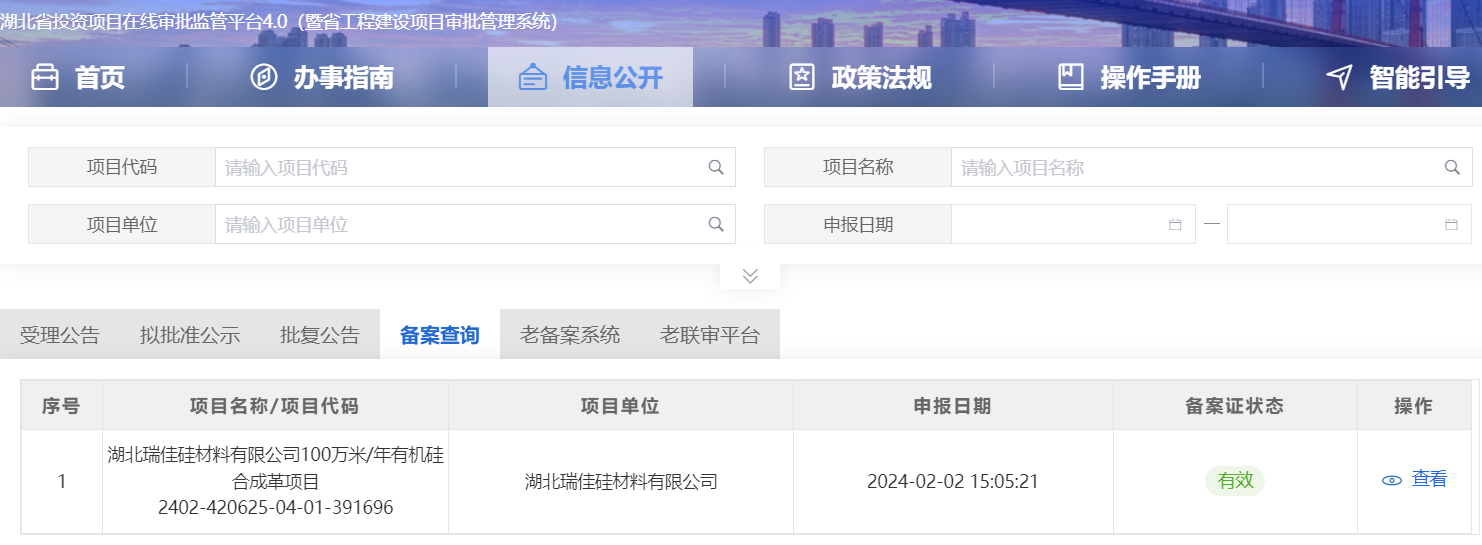The height and width of the screenshot is (545, 1482).
Task: Click the eye icon beside 查看
Action: tap(1392, 481)
